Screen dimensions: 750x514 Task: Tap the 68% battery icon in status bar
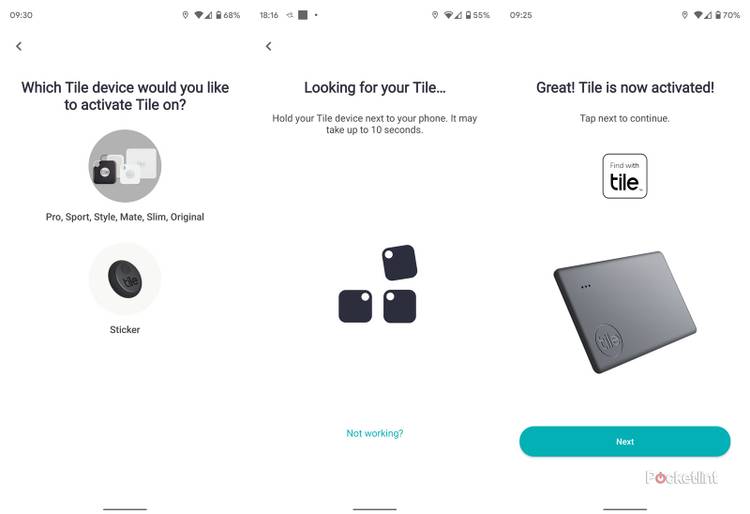coord(219,15)
